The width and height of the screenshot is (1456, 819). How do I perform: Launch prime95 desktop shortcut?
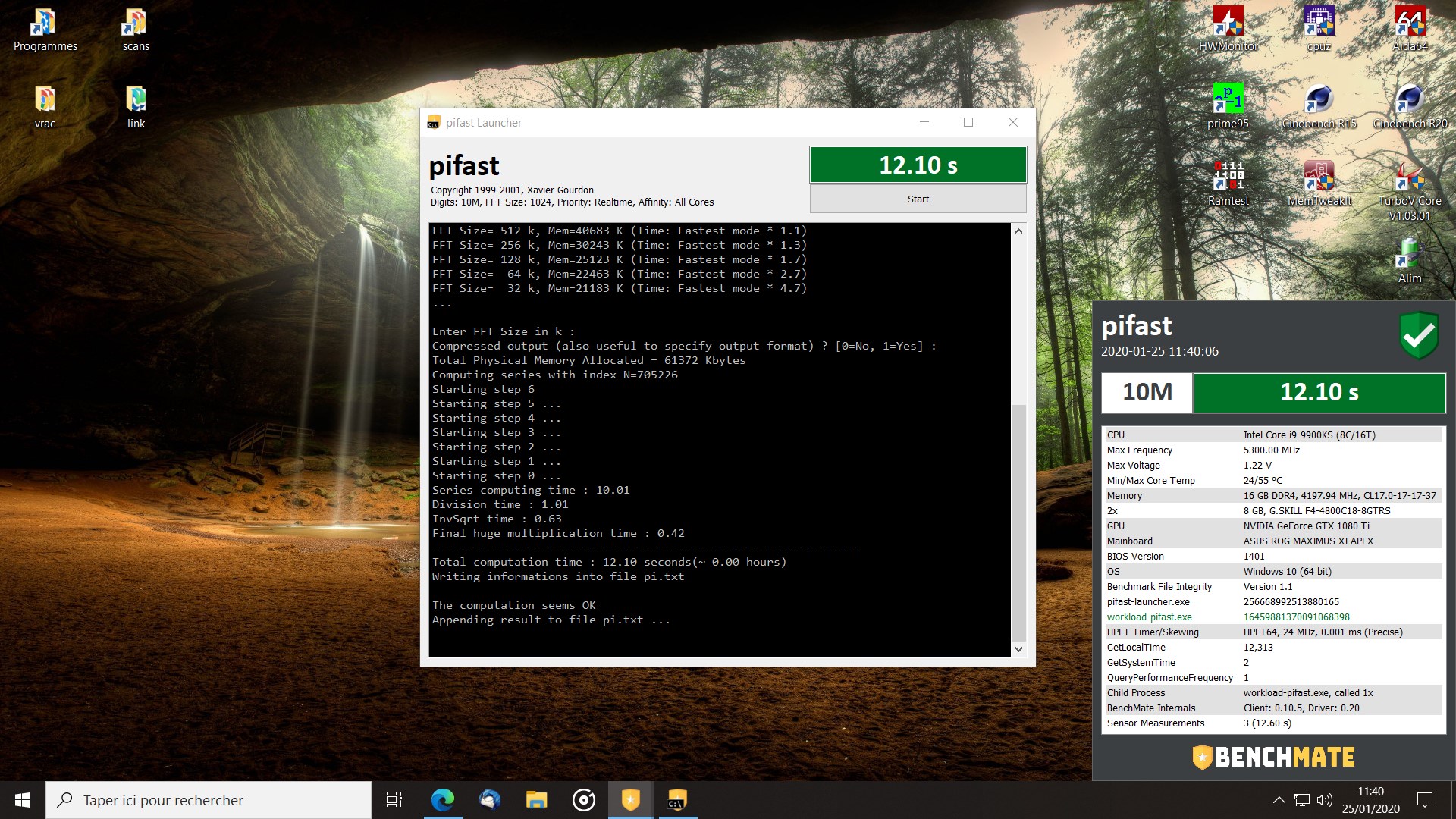point(1228,106)
